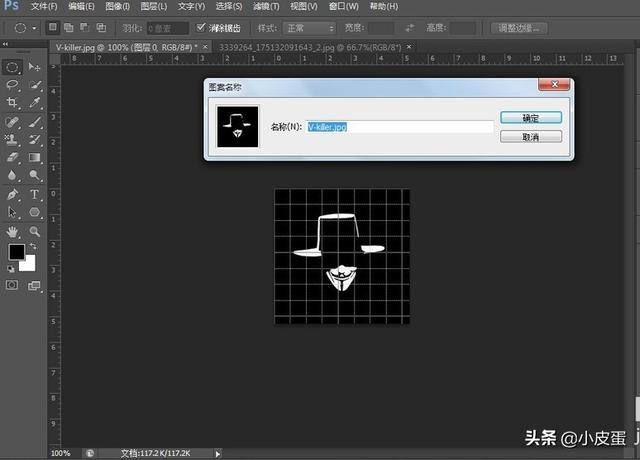Click the 调整边缘 refine edge button
Image resolution: width=640 pixels, height=460 pixels.
point(519,28)
